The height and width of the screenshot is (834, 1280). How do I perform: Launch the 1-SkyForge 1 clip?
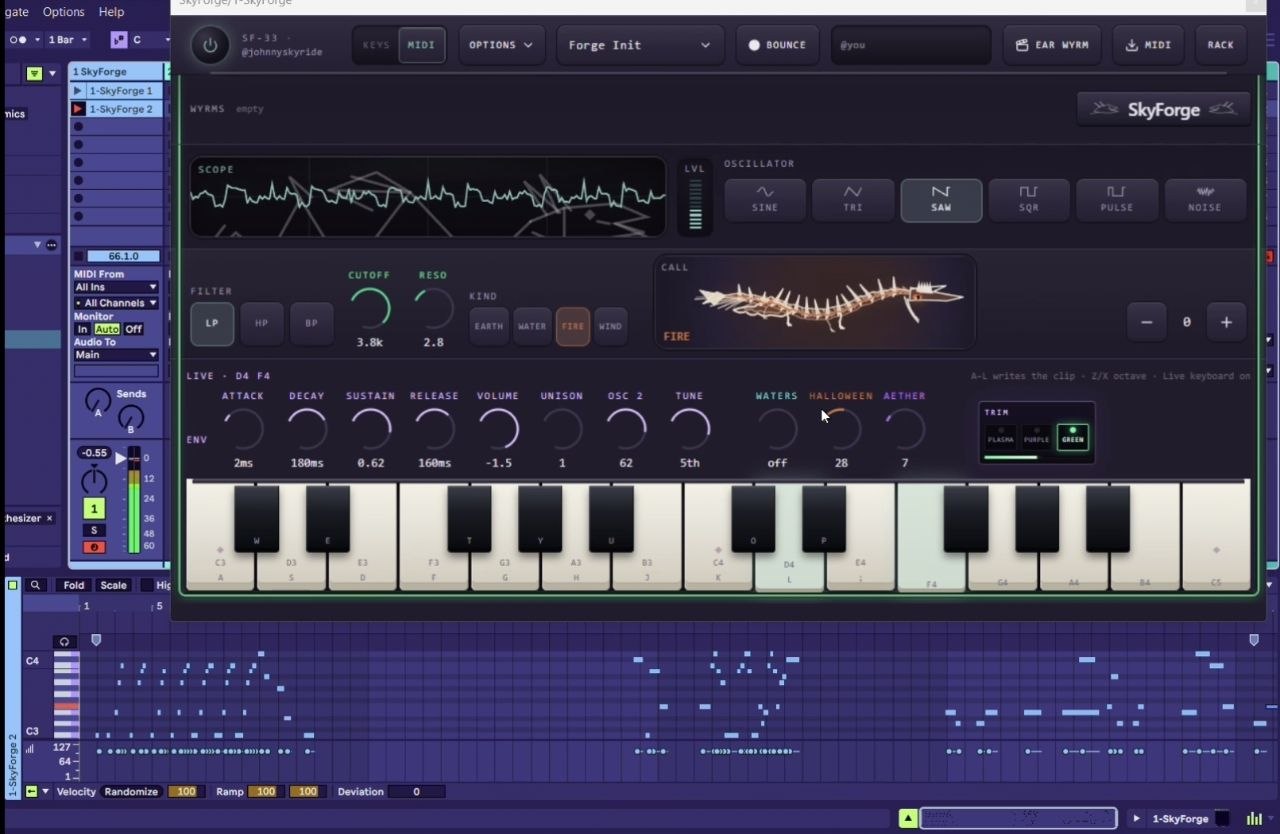[x=78, y=91]
